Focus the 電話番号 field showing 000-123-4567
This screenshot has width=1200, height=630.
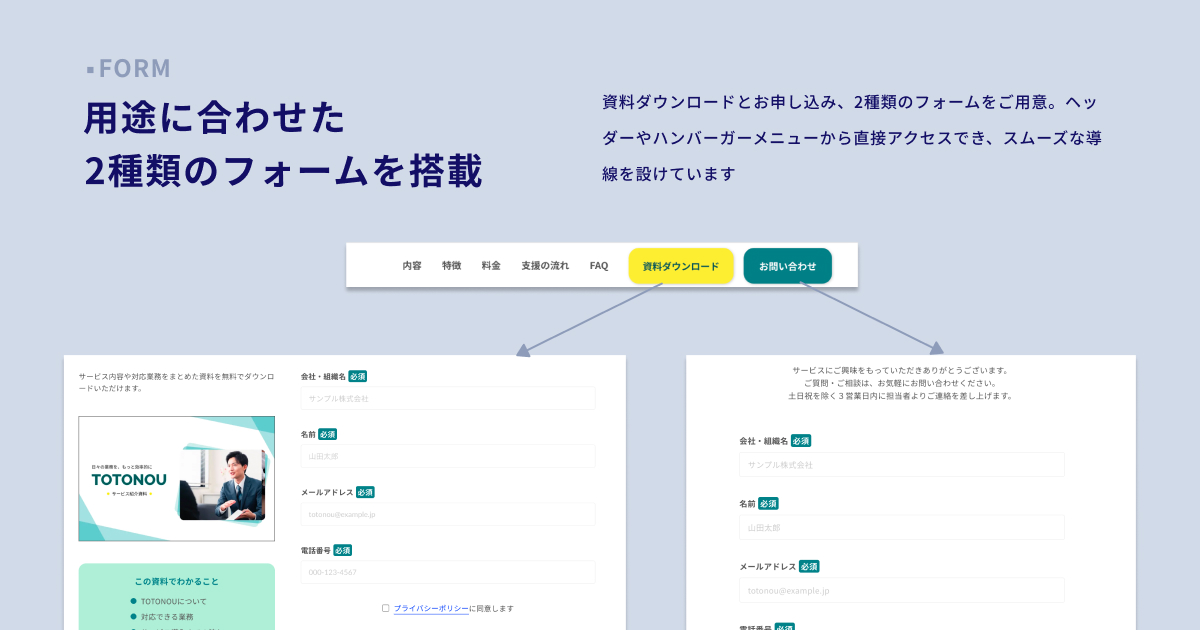tap(448, 572)
